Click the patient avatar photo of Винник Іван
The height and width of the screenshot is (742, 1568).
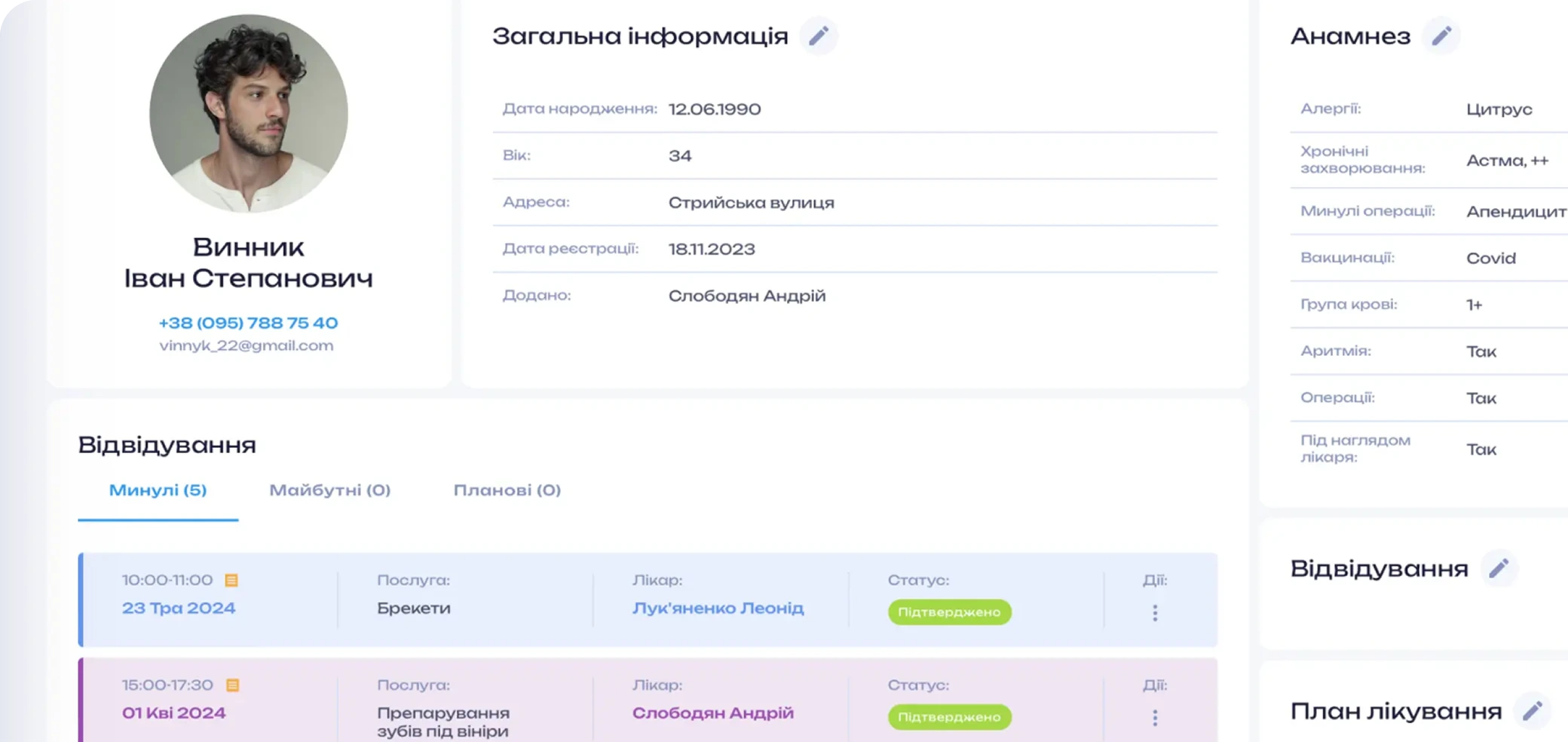(249, 112)
